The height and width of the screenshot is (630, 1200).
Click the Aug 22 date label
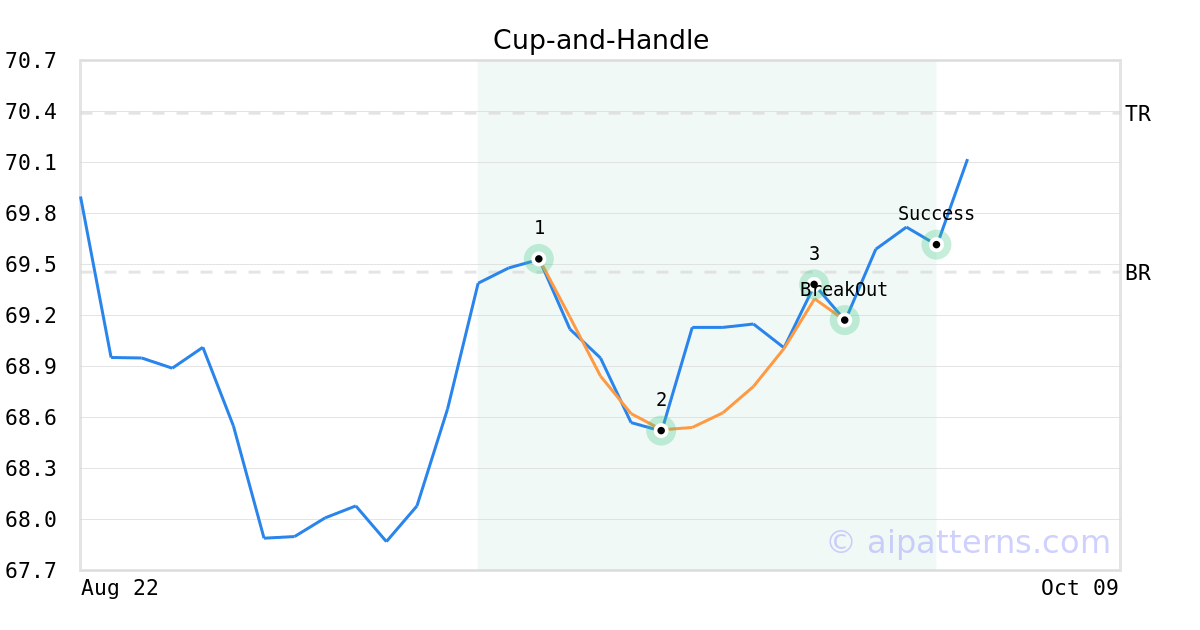pyautogui.click(x=119, y=588)
